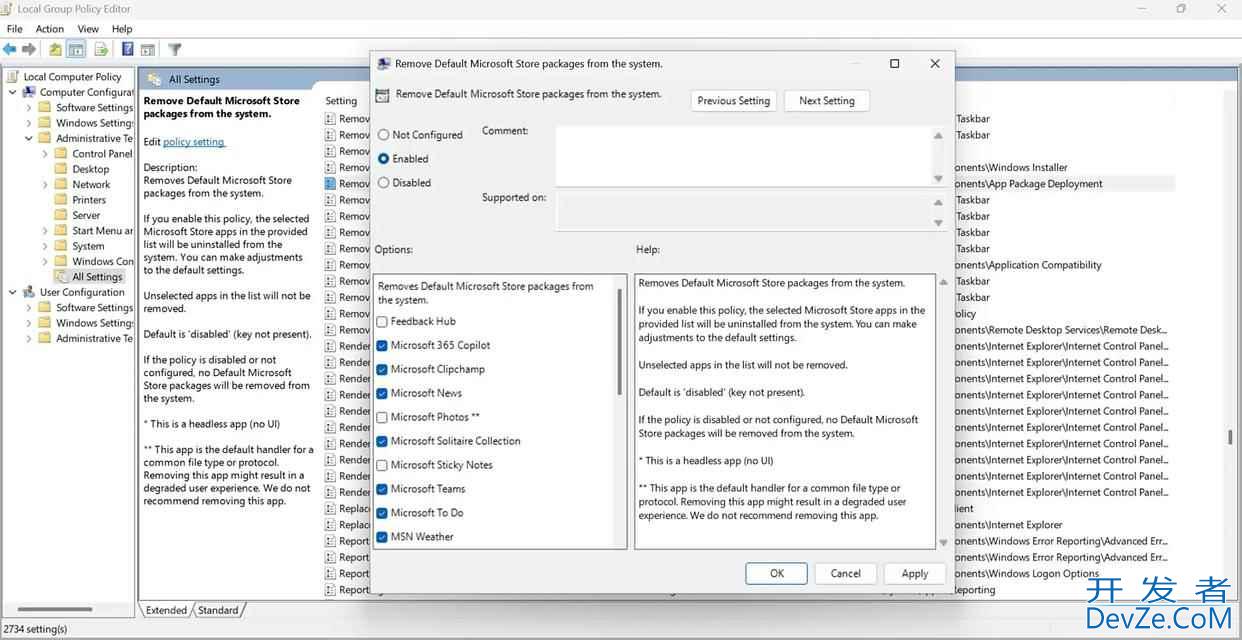Open the policy setting link
Image resolution: width=1242 pixels, height=640 pixels.
click(194, 142)
